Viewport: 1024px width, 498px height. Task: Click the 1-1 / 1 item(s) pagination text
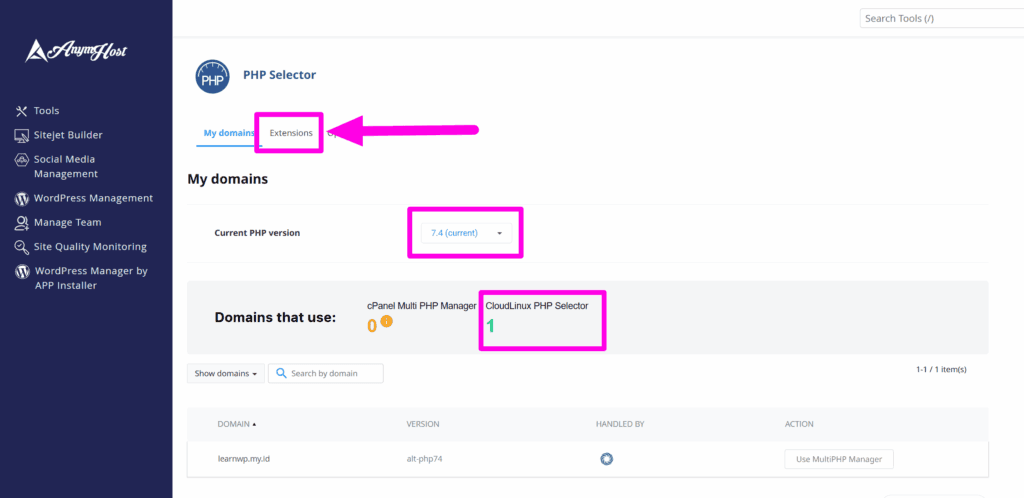pos(941,369)
